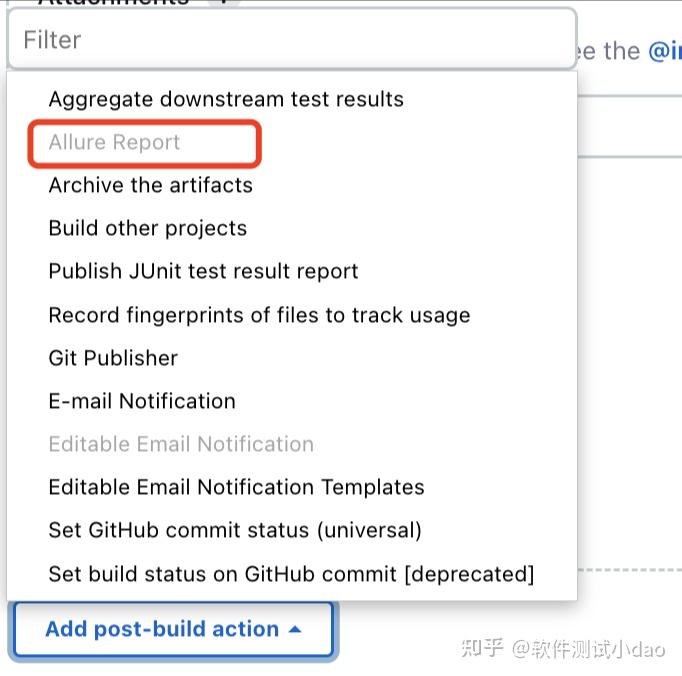The image size is (682, 676).
Task: Click the Filter search field
Action: coord(291,40)
